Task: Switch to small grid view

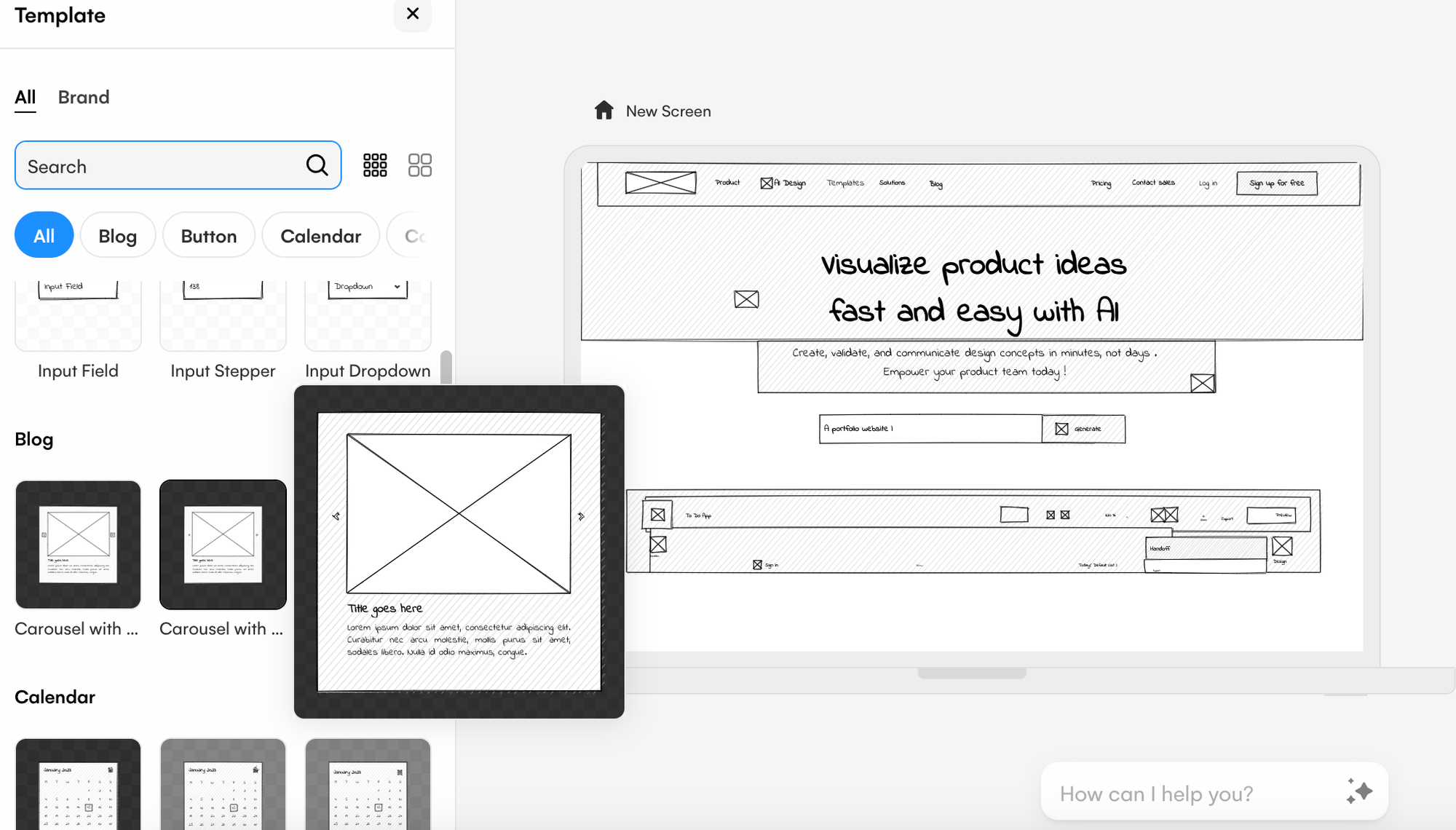Action: 375,165
